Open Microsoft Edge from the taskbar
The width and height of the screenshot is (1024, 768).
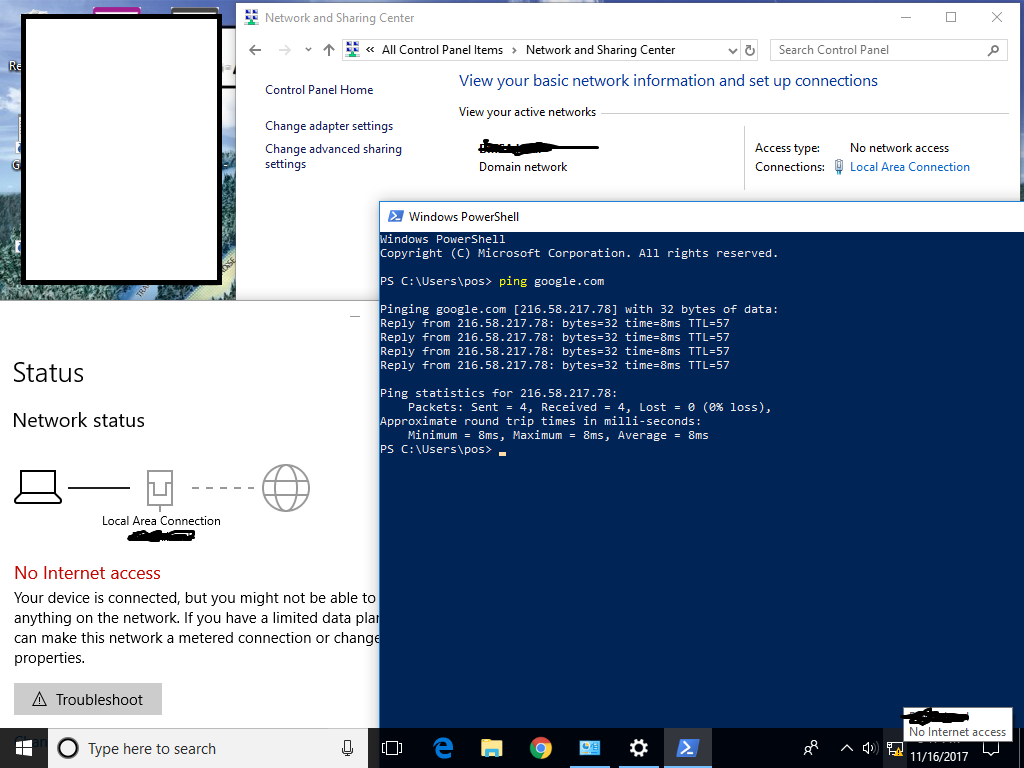click(x=443, y=748)
